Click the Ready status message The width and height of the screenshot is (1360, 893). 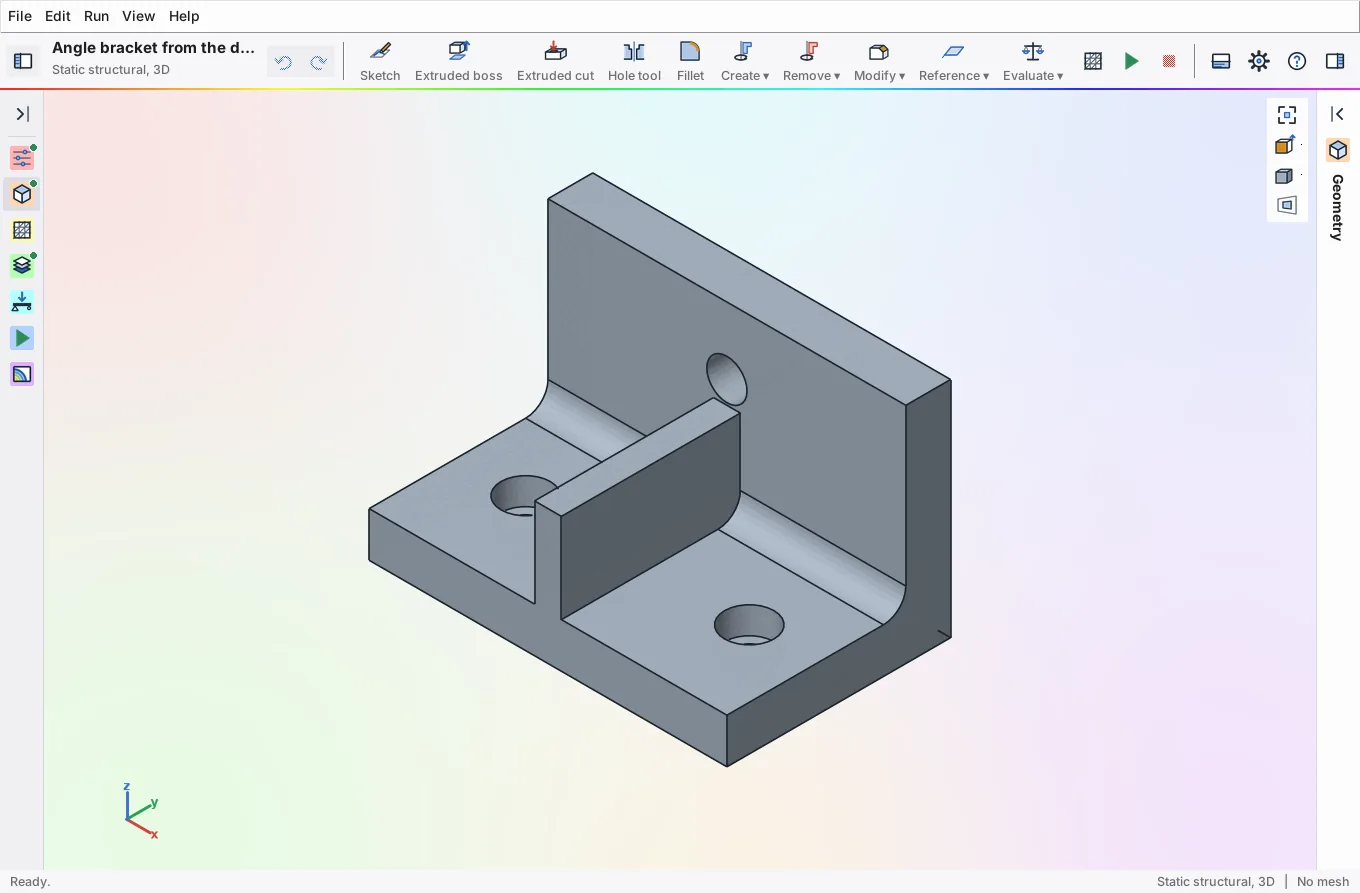pos(29,881)
